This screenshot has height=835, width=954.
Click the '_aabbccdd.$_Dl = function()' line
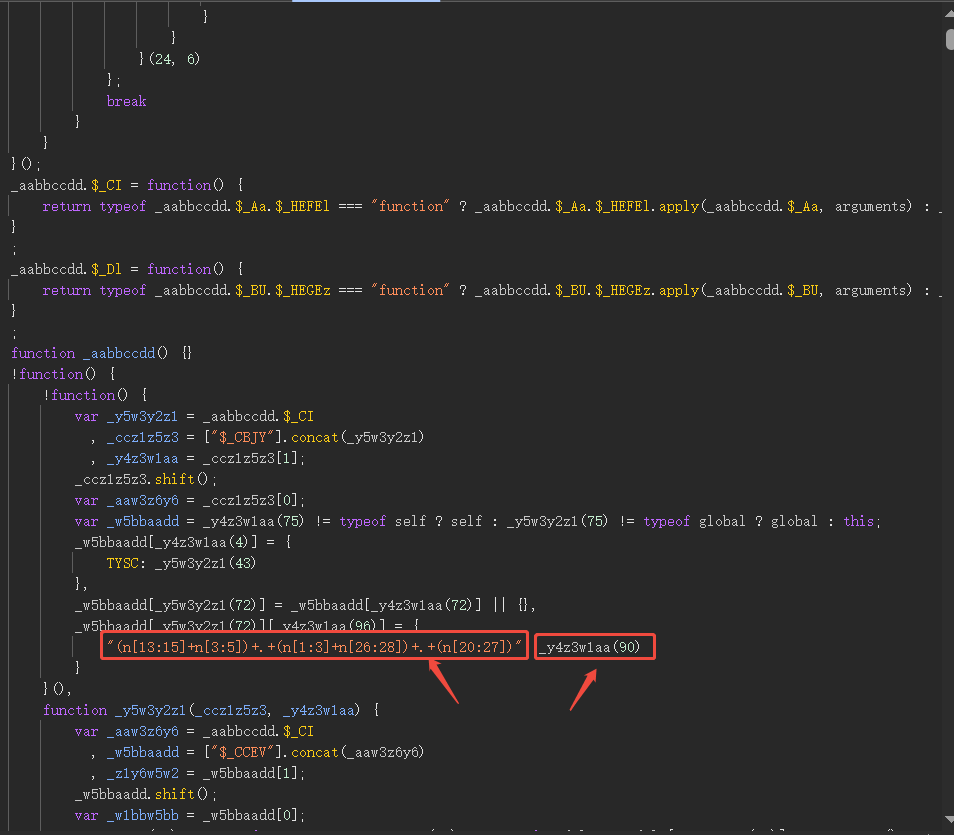tap(127, 269)
